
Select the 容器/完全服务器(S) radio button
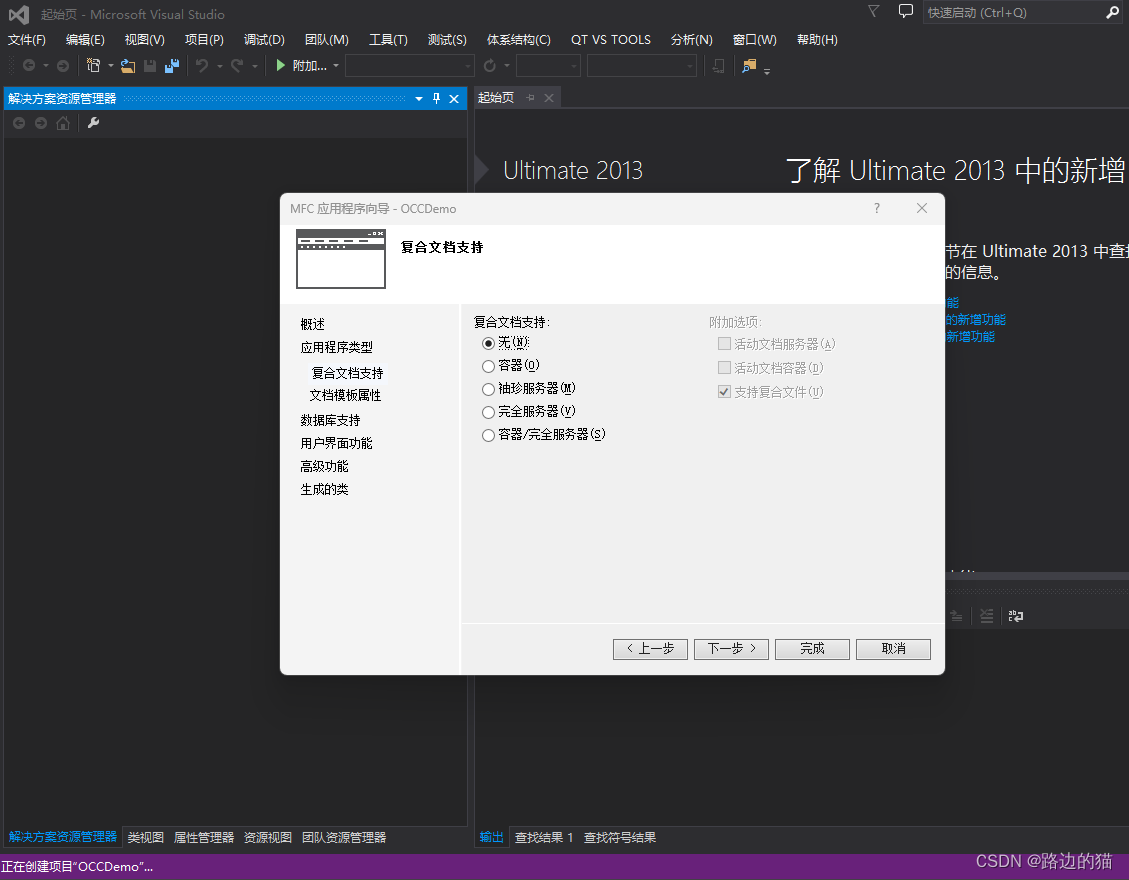[488, 436]
